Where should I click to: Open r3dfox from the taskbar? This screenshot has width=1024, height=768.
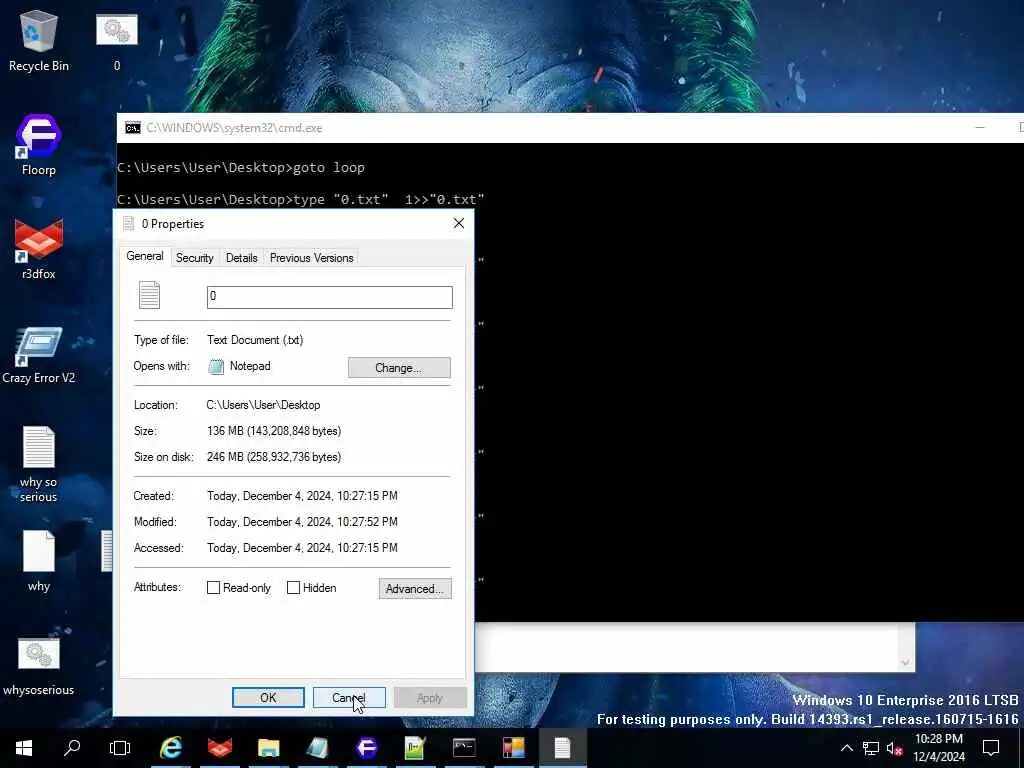point(219,748)
